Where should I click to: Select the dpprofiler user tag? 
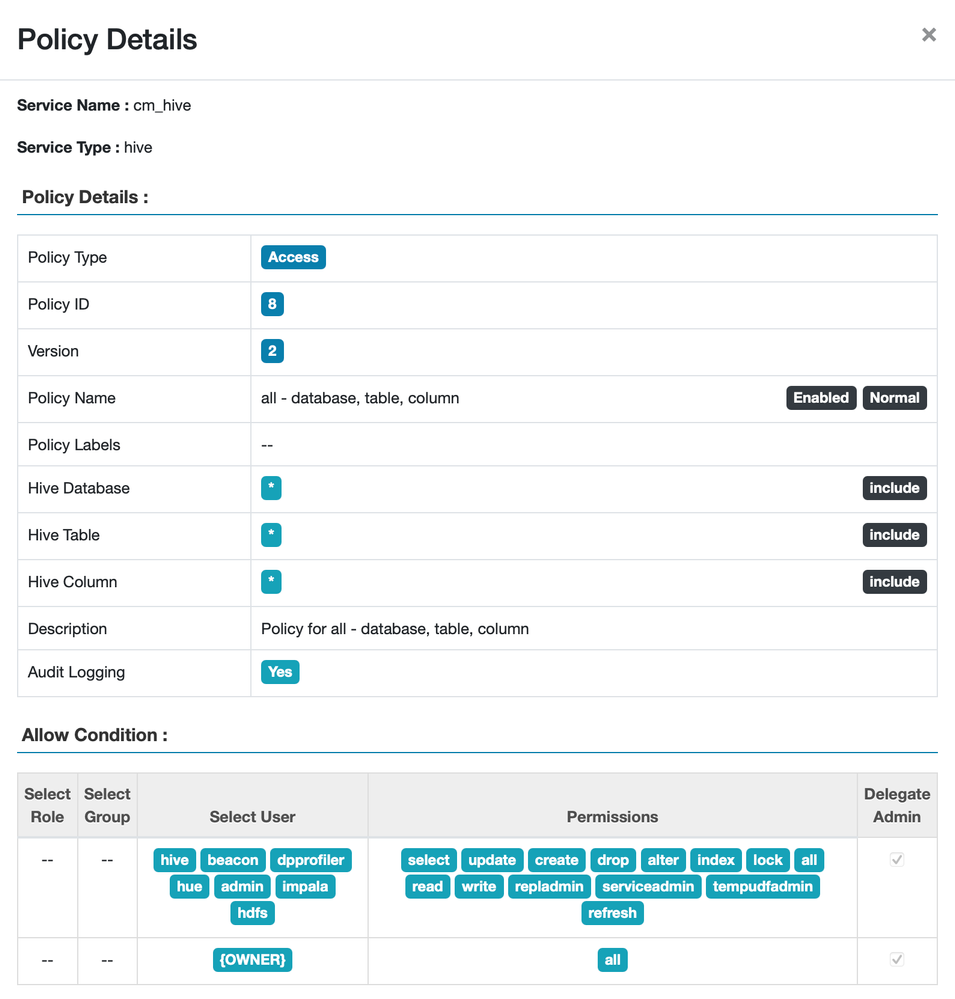click(x=310, y=860)
